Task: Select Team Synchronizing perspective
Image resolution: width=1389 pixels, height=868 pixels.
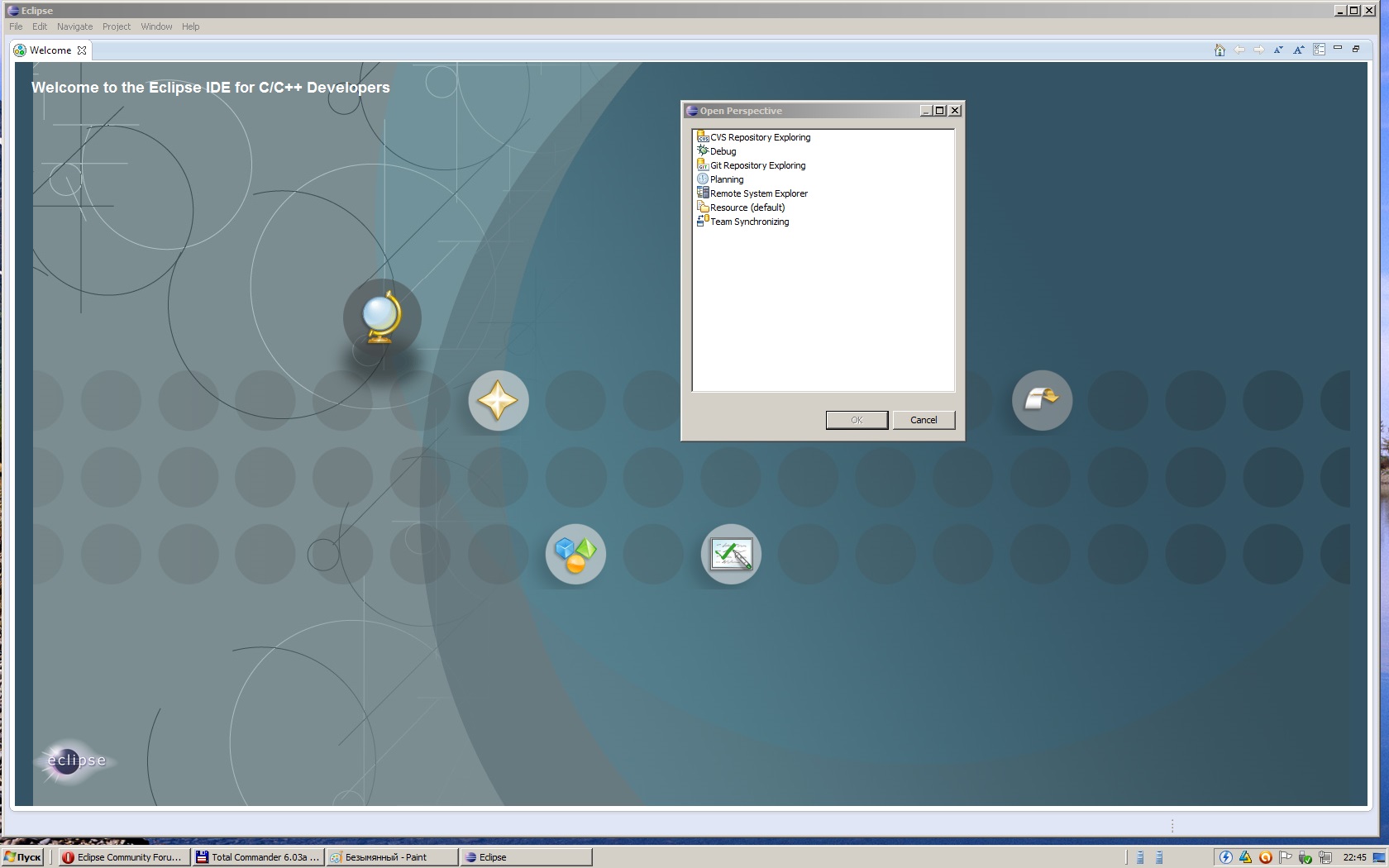Action: (743, 222)
